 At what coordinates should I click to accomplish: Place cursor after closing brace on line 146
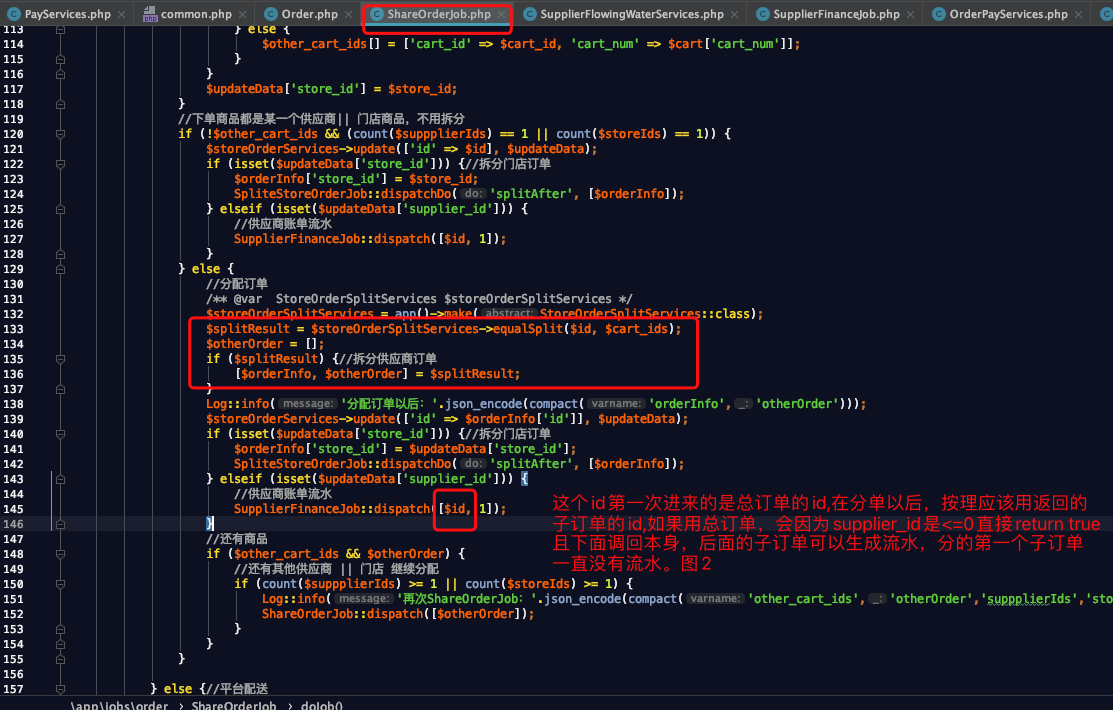(214, 524)
